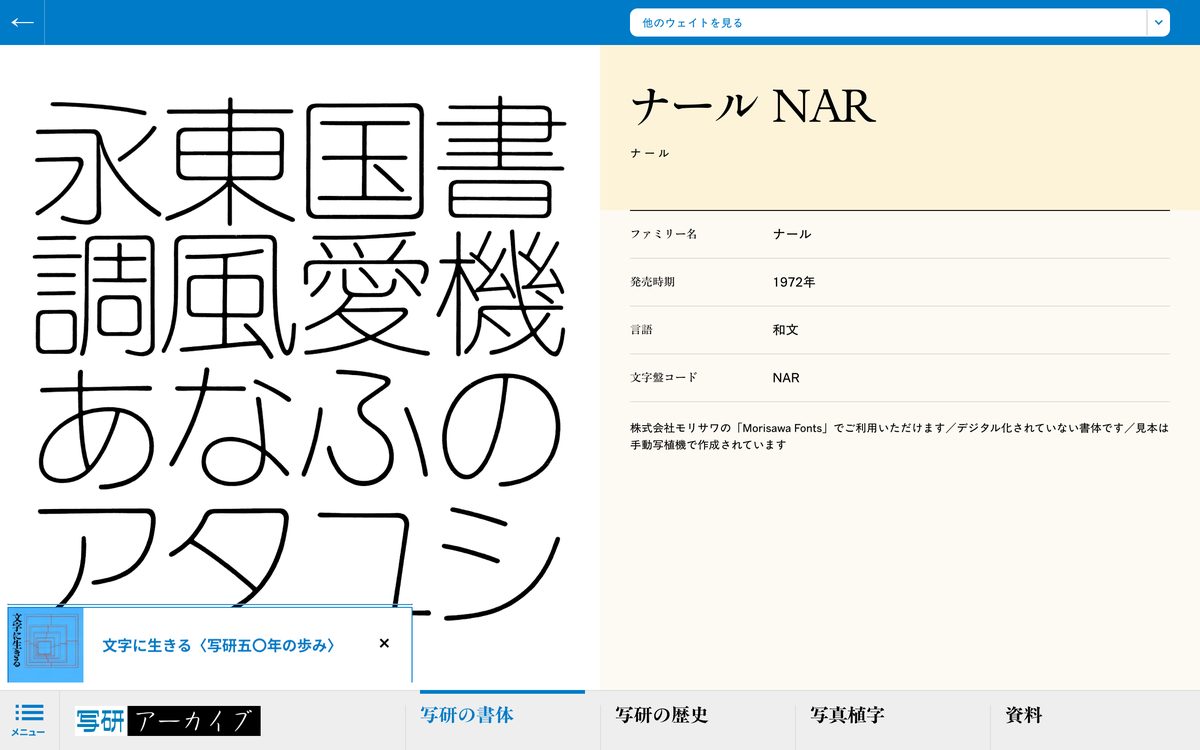Open the 文字に生きる book cover thumbnail
Viewport: 1200px width, 750px height.
[x=46, y=645]
